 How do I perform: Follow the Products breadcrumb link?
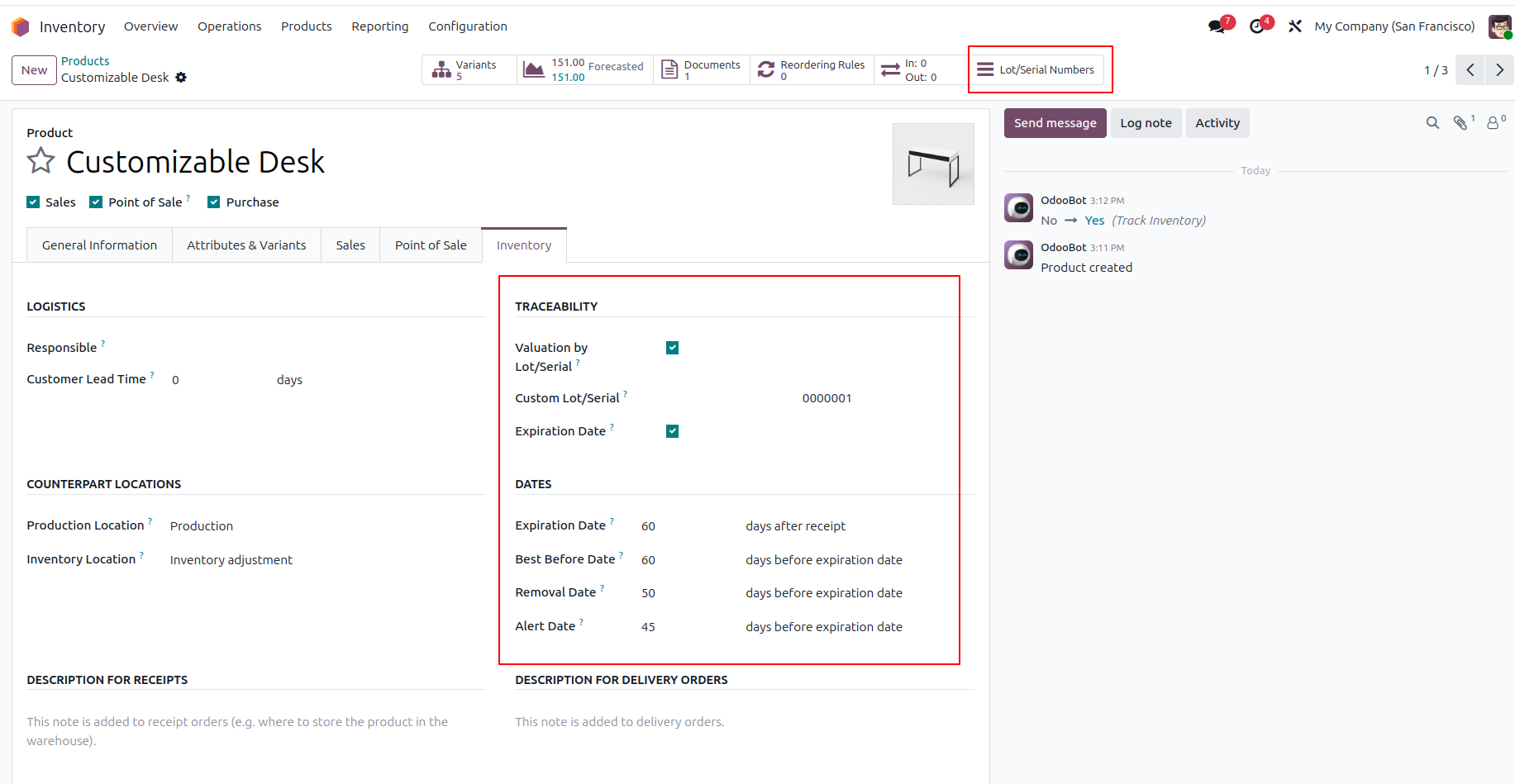85,61
